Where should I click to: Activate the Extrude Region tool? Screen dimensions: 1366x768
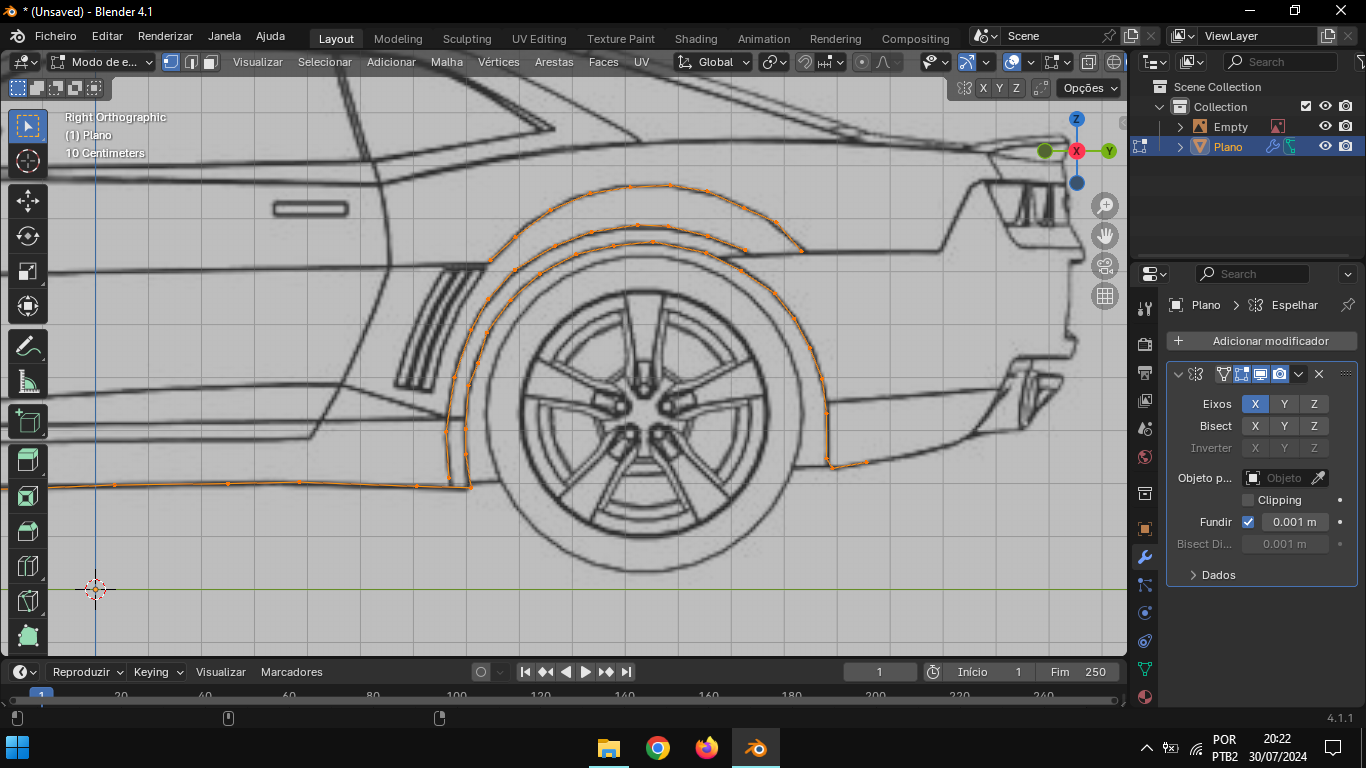pyautogui.click(x=28, y=461)
